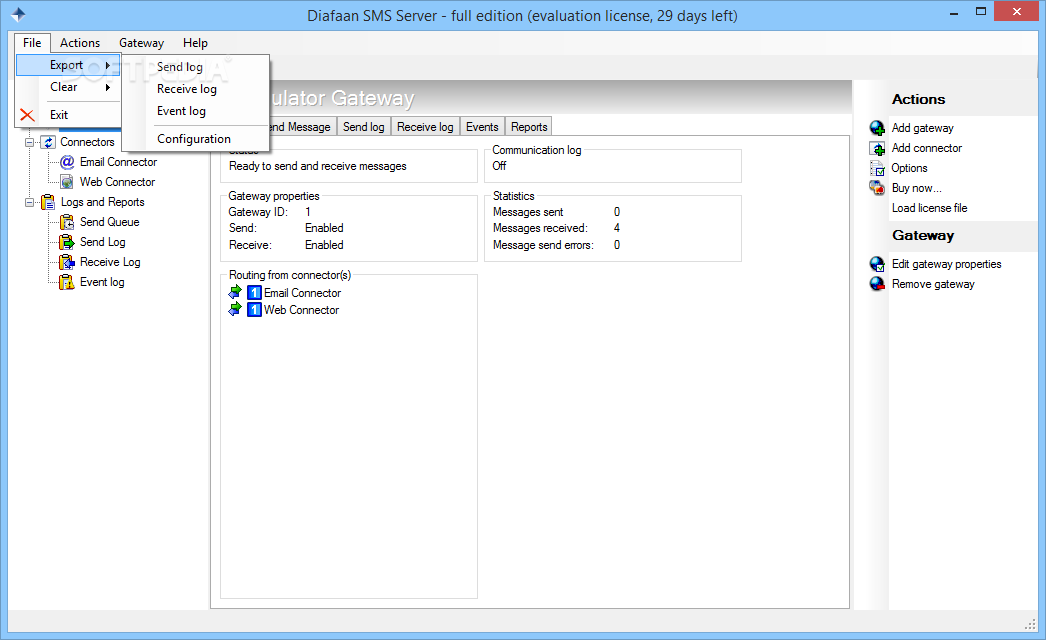Click the Send Log icon in tree

67,242
